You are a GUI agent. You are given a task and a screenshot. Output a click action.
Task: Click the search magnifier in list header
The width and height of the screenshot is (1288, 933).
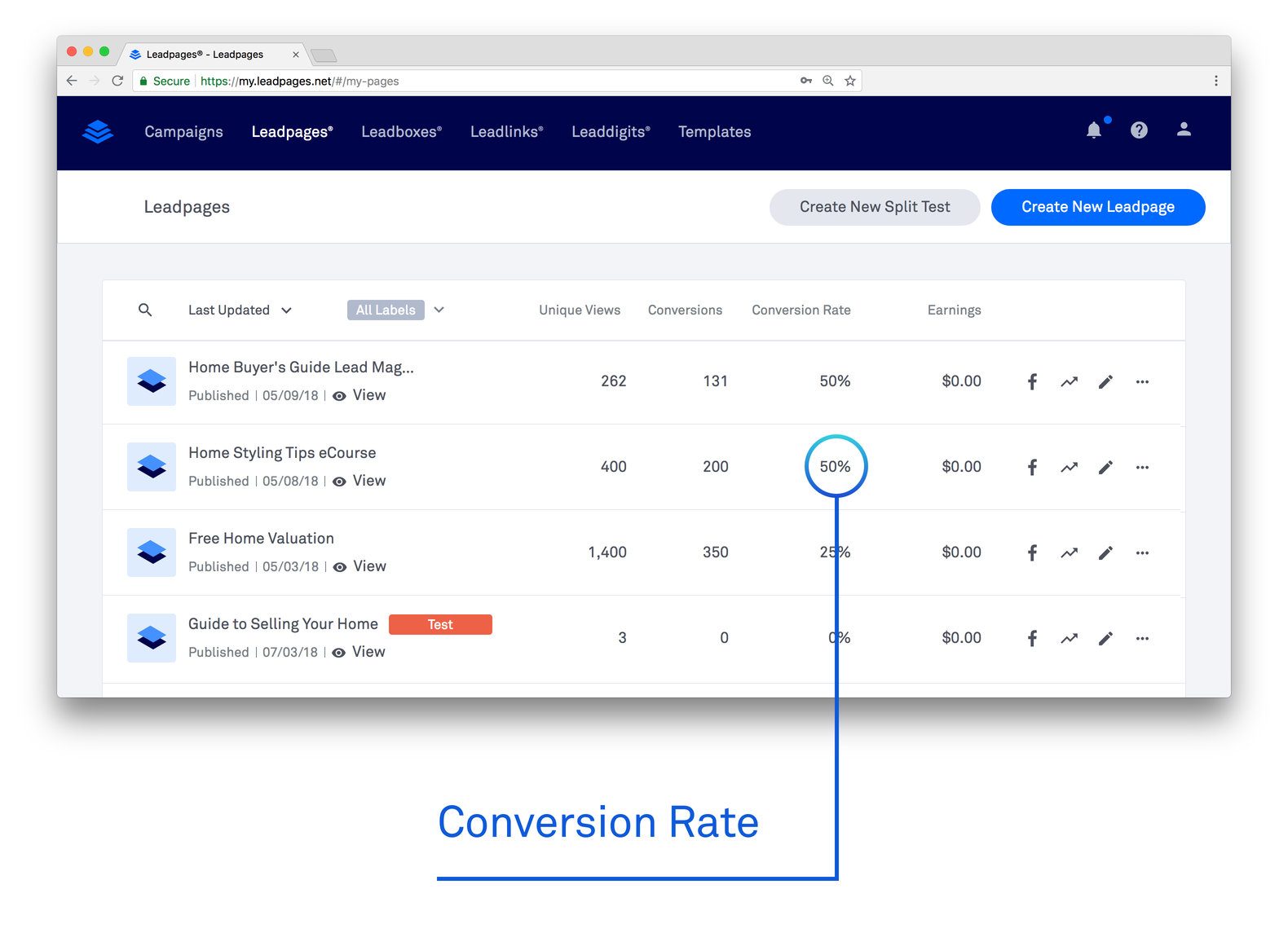[145, 310]
